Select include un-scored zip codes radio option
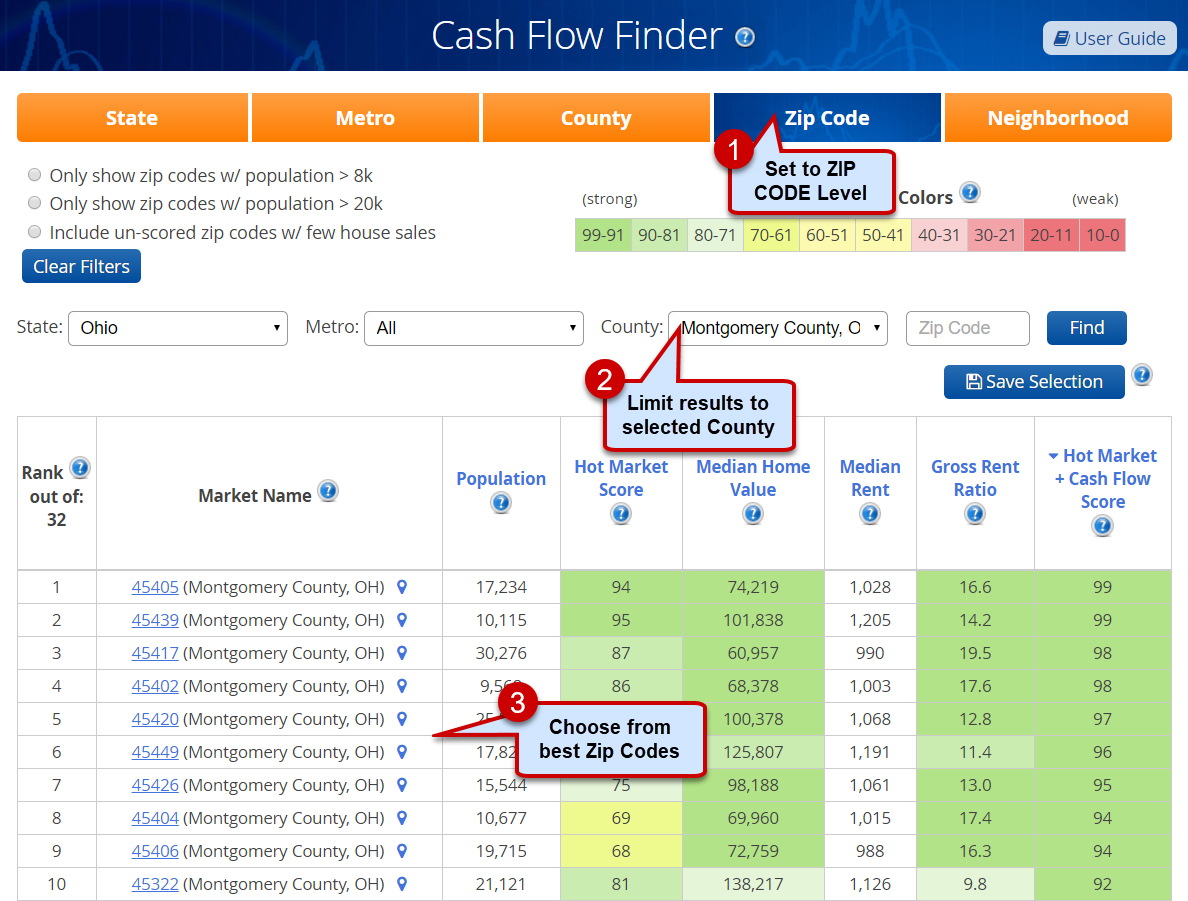Image resolution: width=1188 pixels, height=901 pixels. pos(34,232)
